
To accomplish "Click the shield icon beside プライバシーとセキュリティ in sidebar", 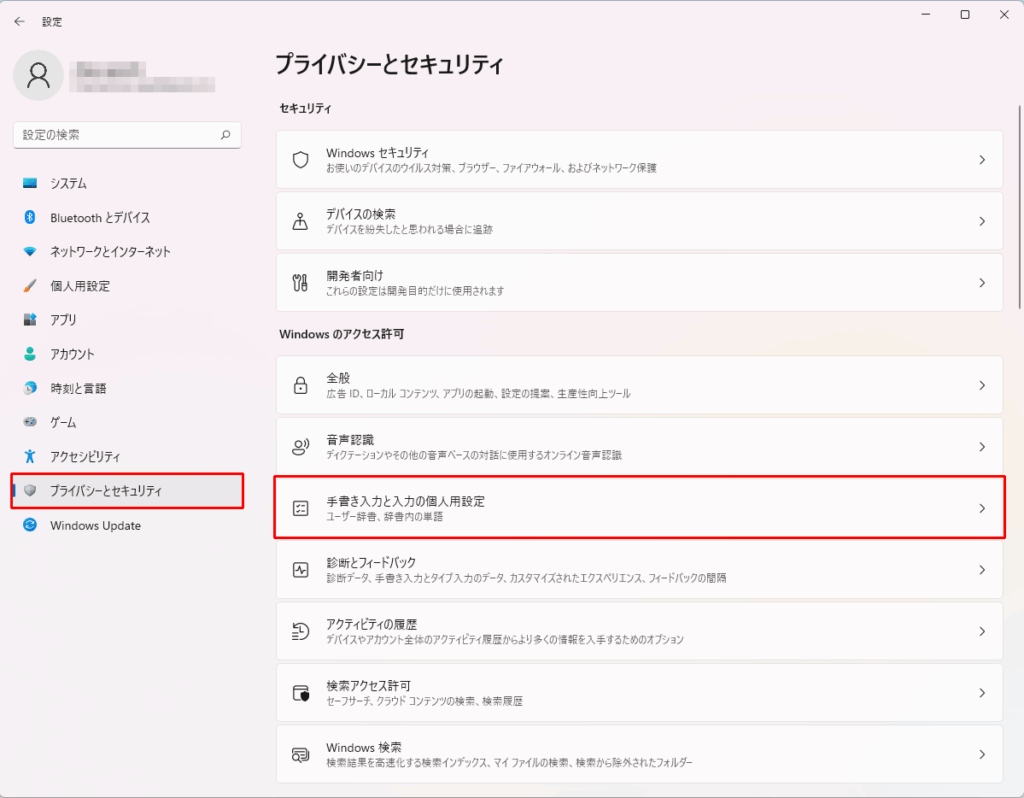I will (30, 490).
